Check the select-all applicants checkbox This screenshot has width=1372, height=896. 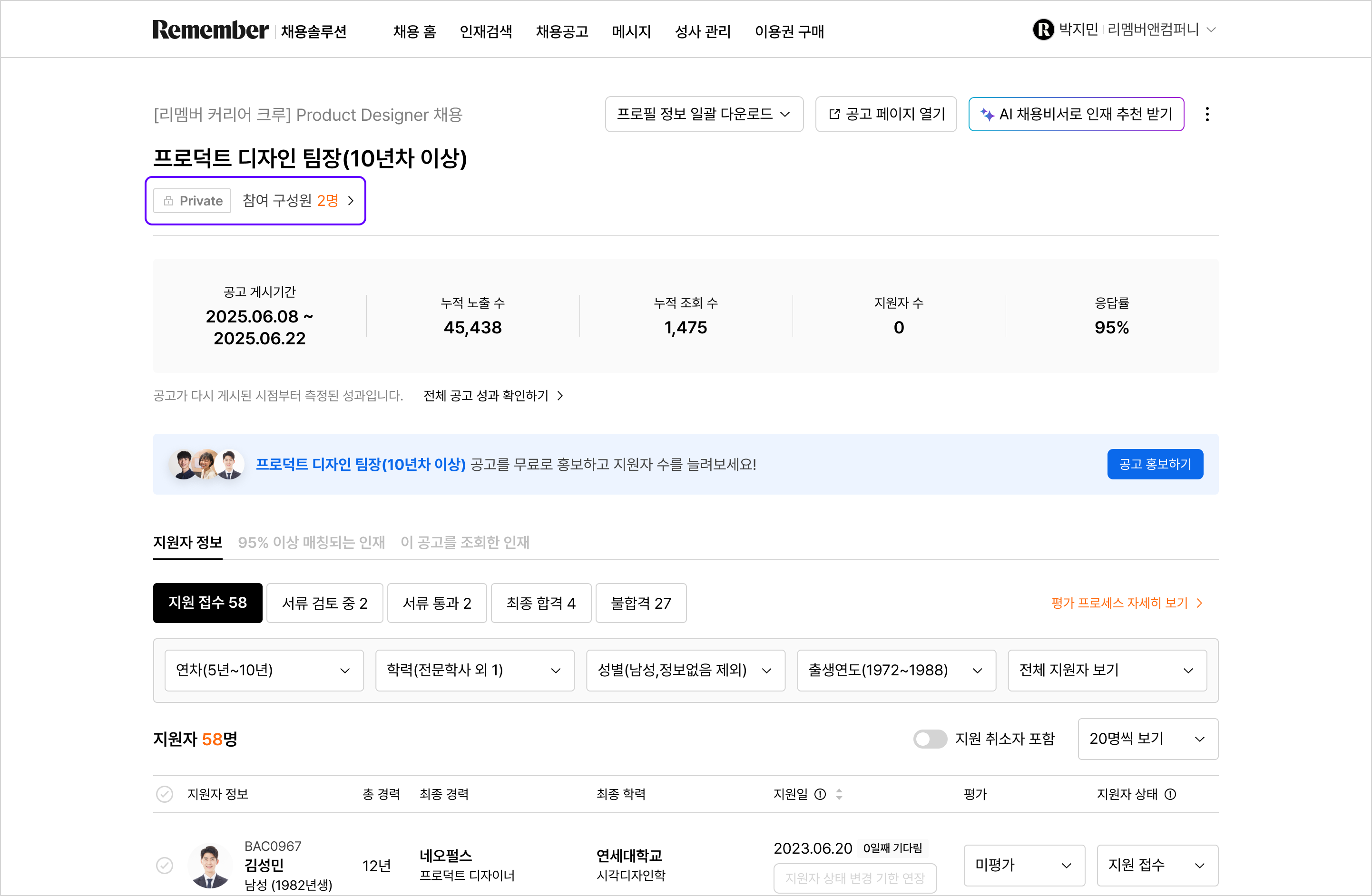click(164, 794)
